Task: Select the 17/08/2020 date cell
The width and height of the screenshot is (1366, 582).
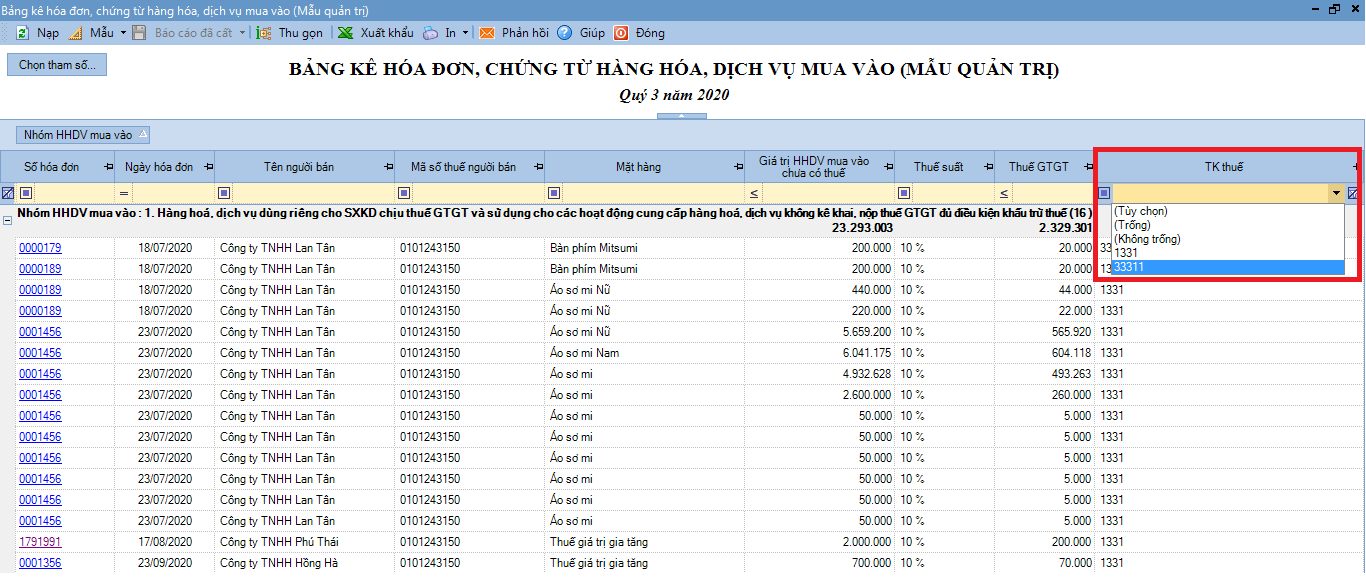Action: click(164, 542)
